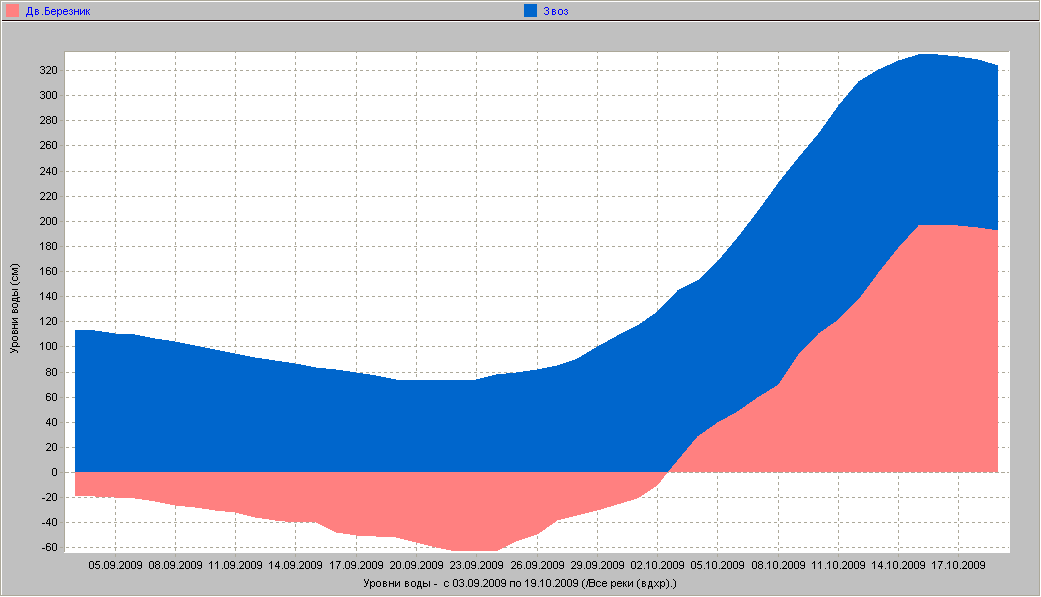Click the 200 value on vertical axis
The height and width of the screenshot is (597, 1041).
click(x=49, y=222)
